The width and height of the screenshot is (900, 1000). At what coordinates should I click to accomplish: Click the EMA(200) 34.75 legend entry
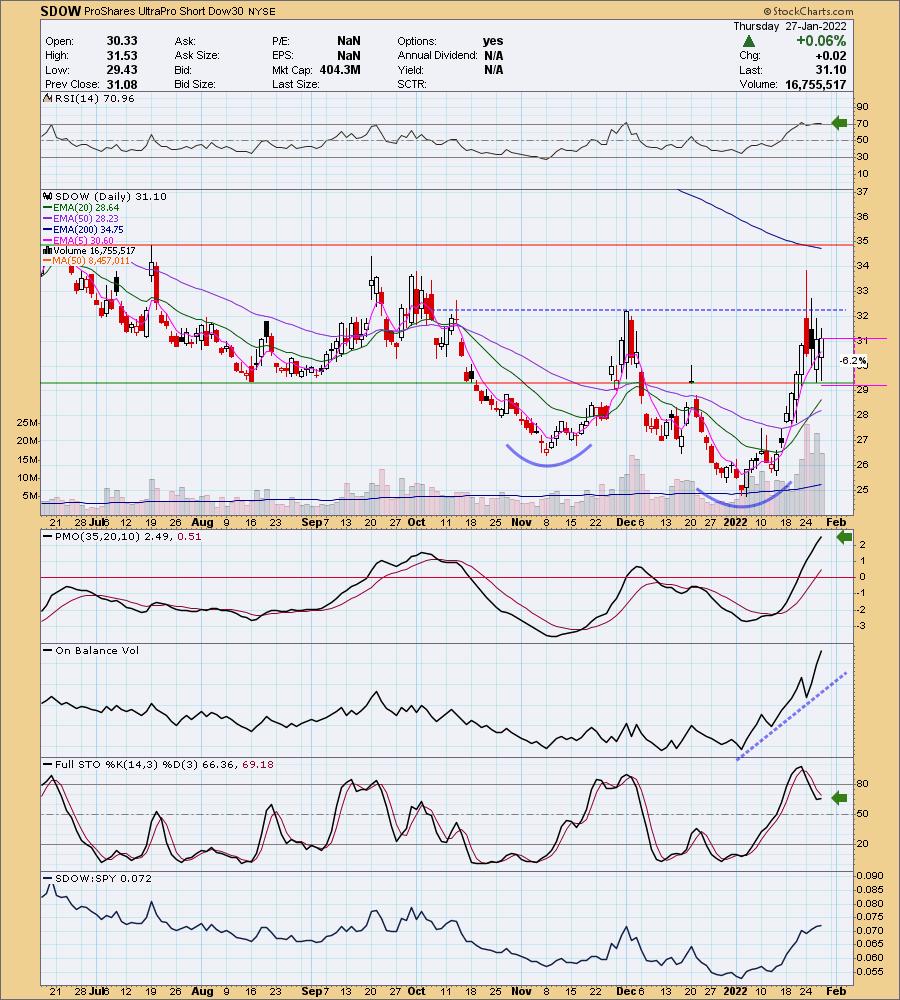(x=89, y=229)
